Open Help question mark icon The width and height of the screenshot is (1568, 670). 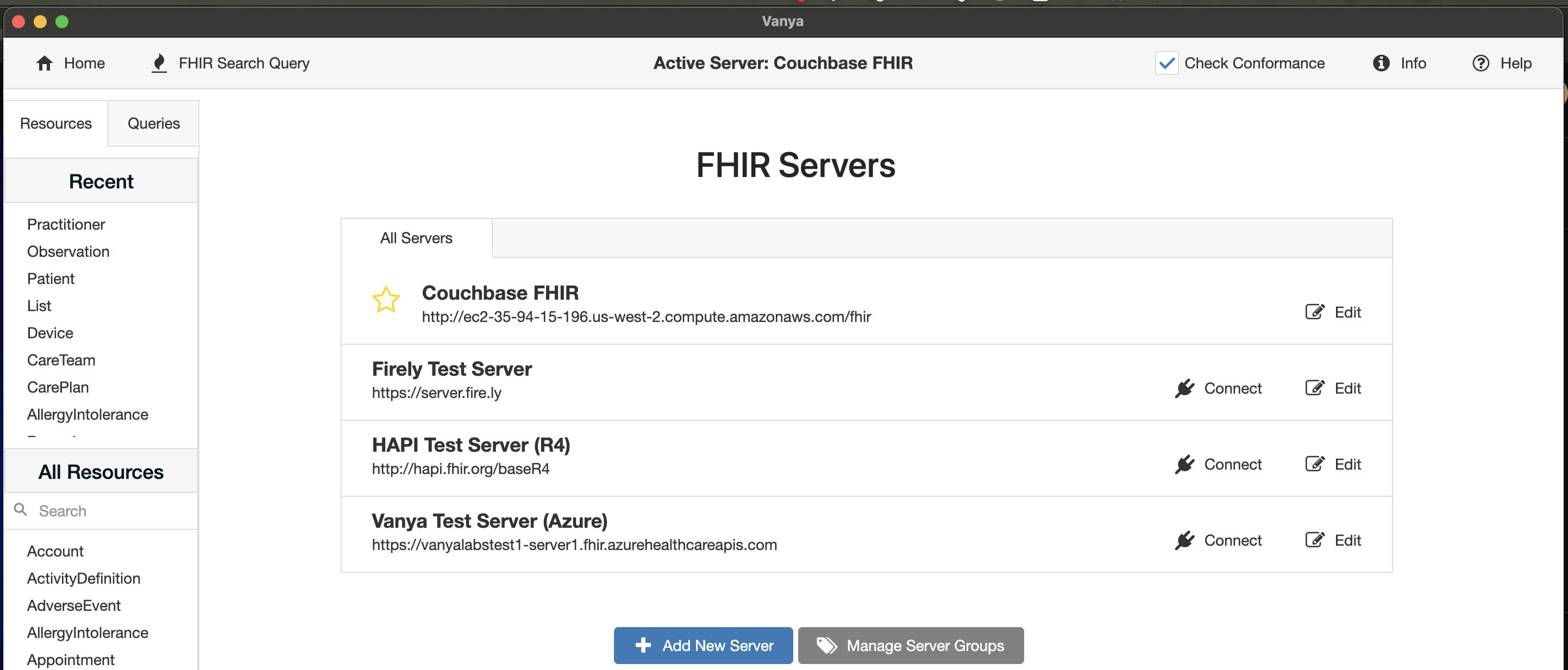click(1481, 64)
